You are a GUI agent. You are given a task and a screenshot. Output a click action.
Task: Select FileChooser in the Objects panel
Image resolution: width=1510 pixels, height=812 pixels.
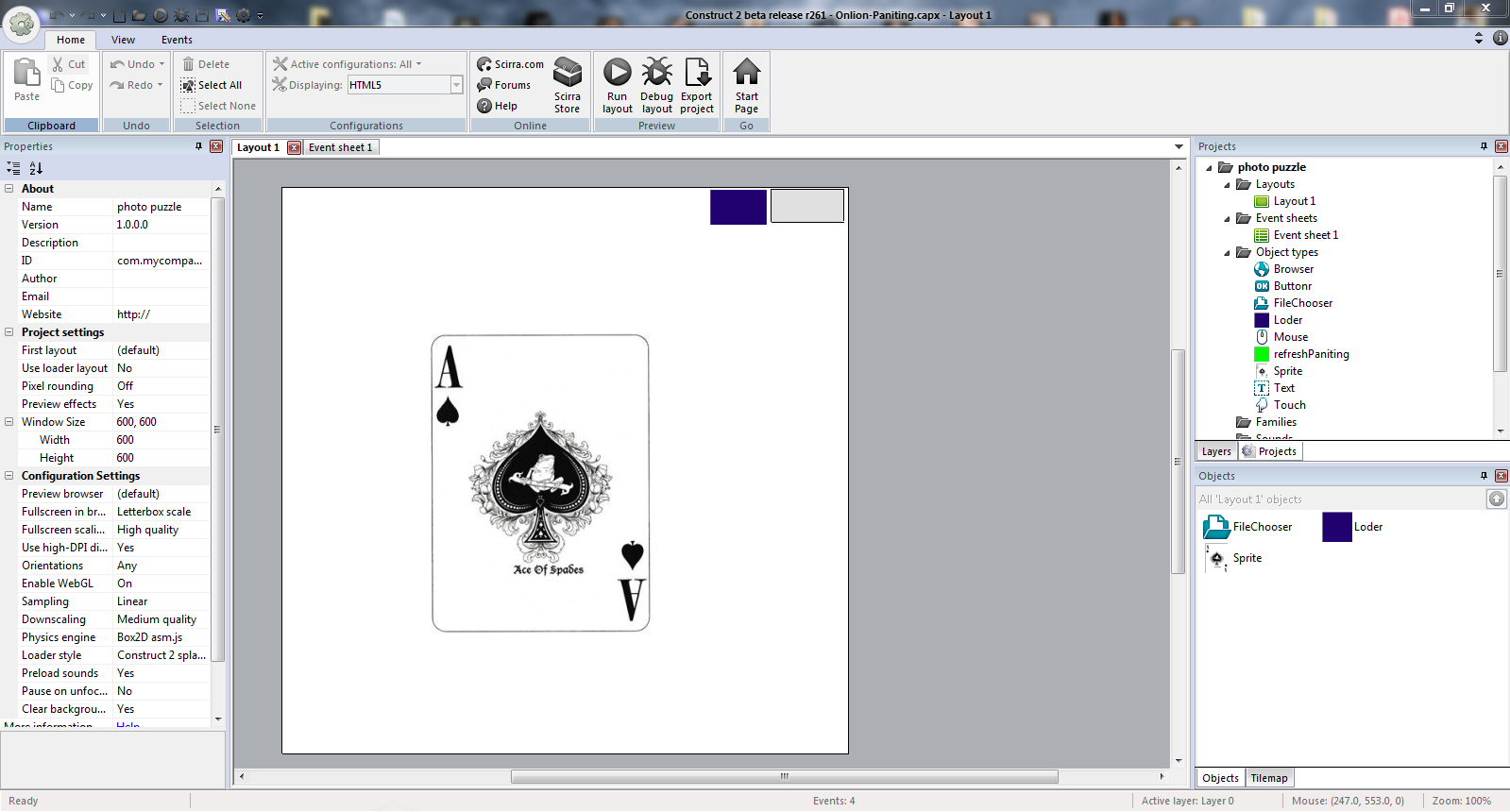coord(1247,527)
